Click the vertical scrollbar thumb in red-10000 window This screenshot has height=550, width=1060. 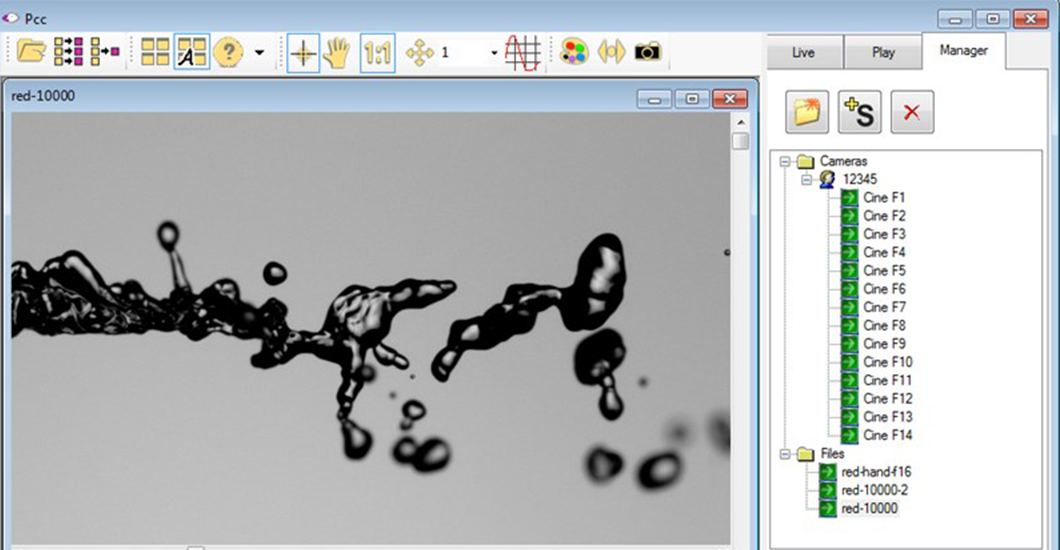(741, 141)
